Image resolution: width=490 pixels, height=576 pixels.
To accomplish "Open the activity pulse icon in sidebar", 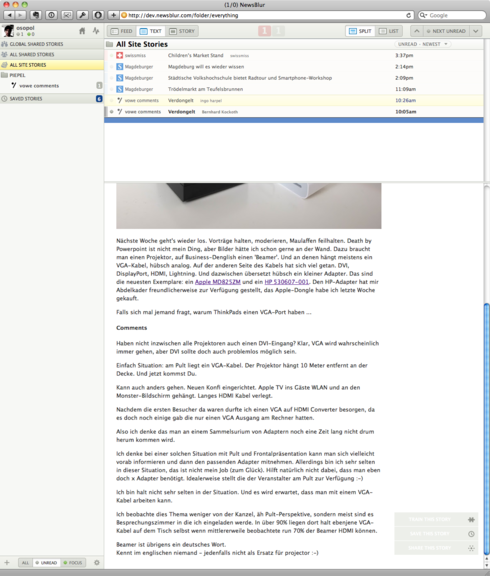I will click(96, 31).
